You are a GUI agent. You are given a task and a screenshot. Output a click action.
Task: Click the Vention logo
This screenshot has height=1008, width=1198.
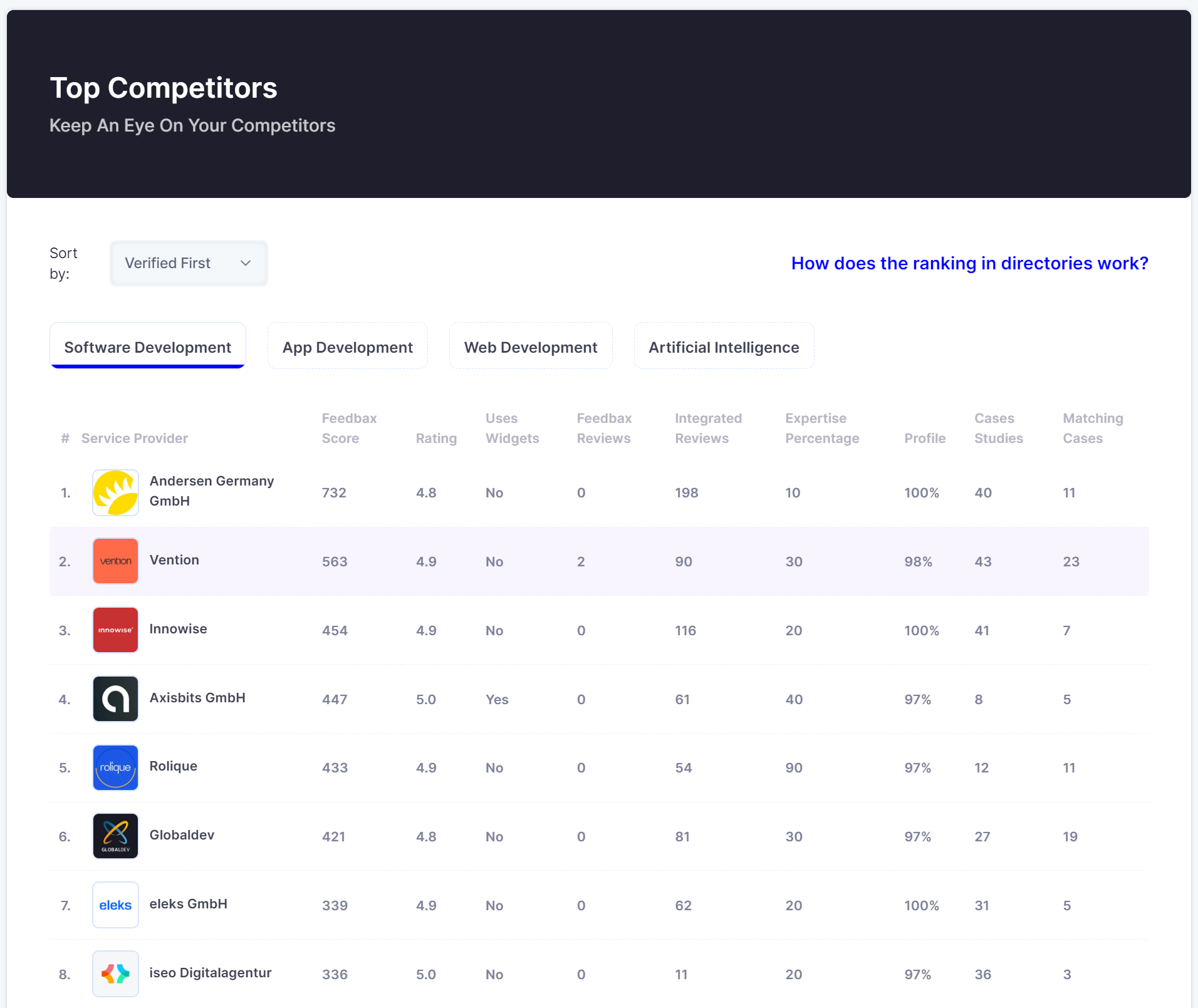point(115,561)
